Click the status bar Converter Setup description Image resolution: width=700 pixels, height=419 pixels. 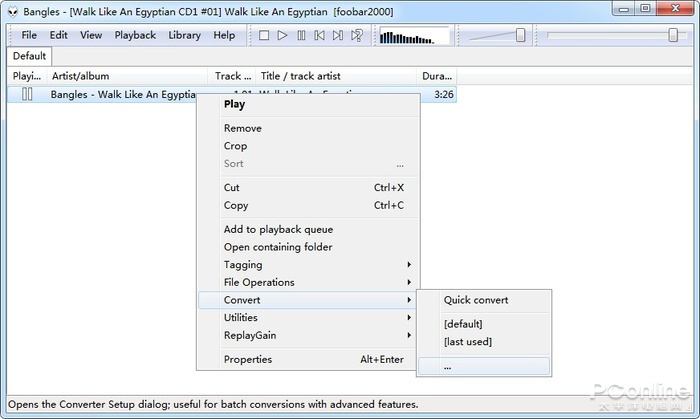pos(213,405)
